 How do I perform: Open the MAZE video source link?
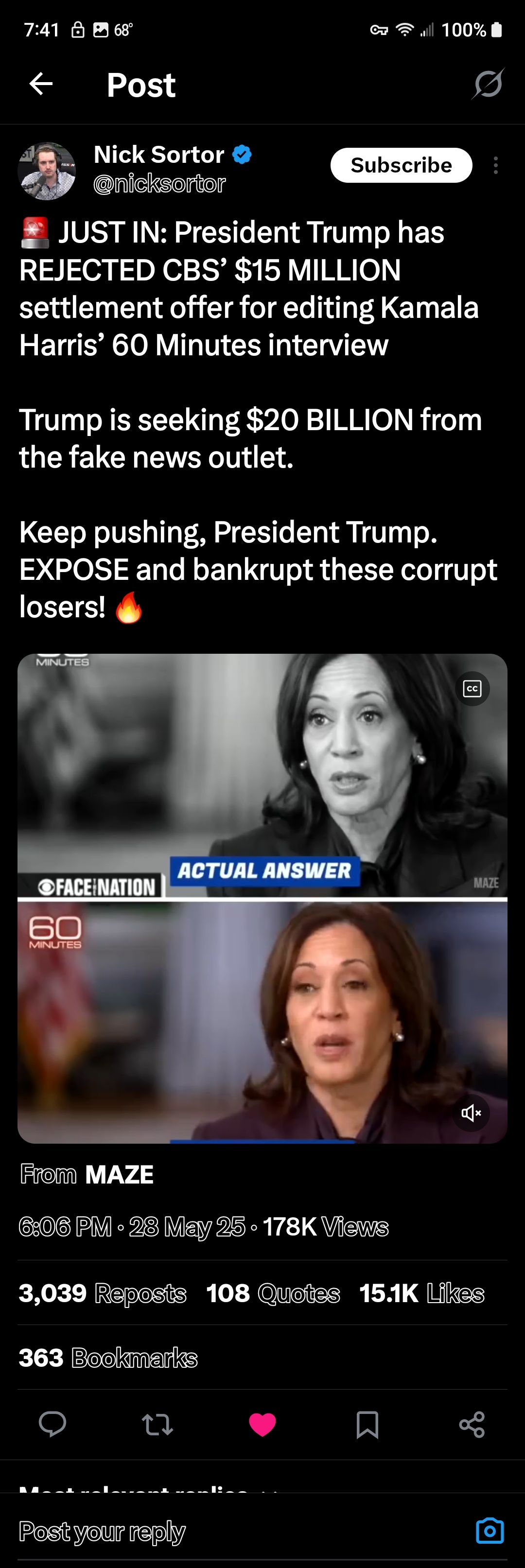point(120,1174)
